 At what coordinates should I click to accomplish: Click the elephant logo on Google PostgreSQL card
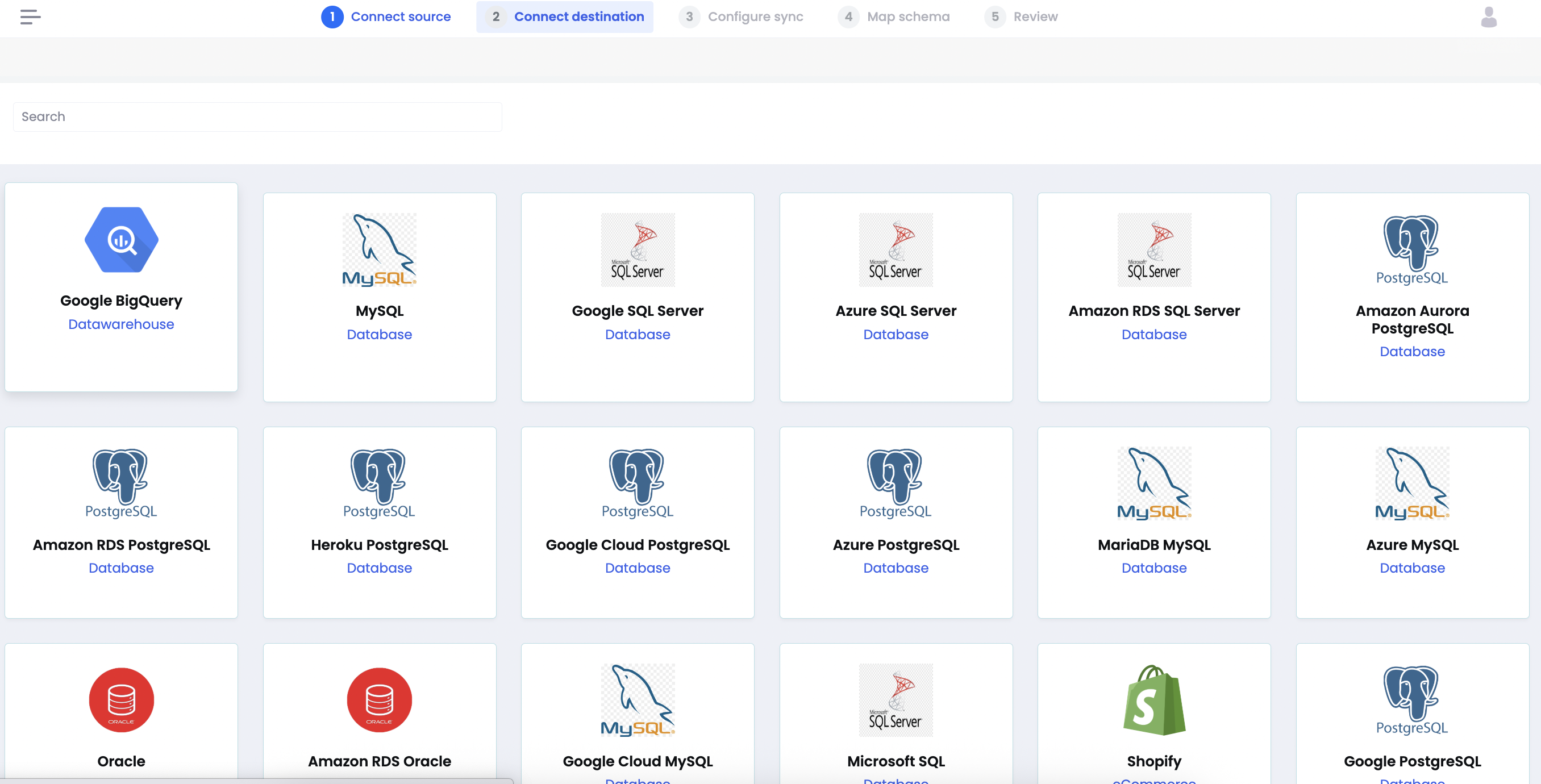[x=1412, y=700]
